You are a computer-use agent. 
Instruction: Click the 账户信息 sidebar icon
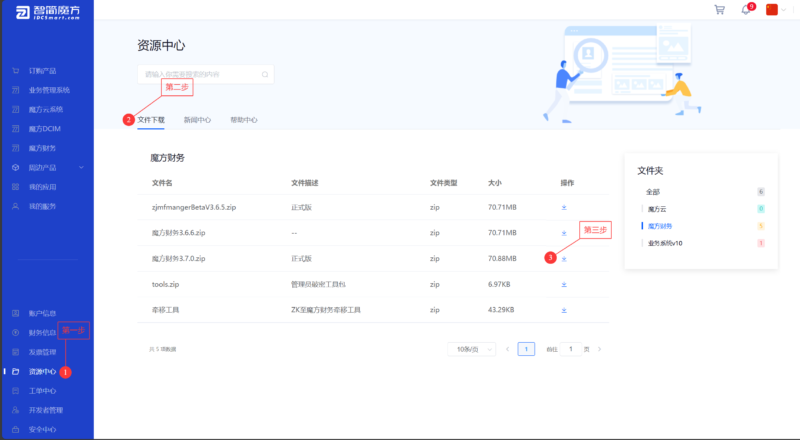pos(16,313)
